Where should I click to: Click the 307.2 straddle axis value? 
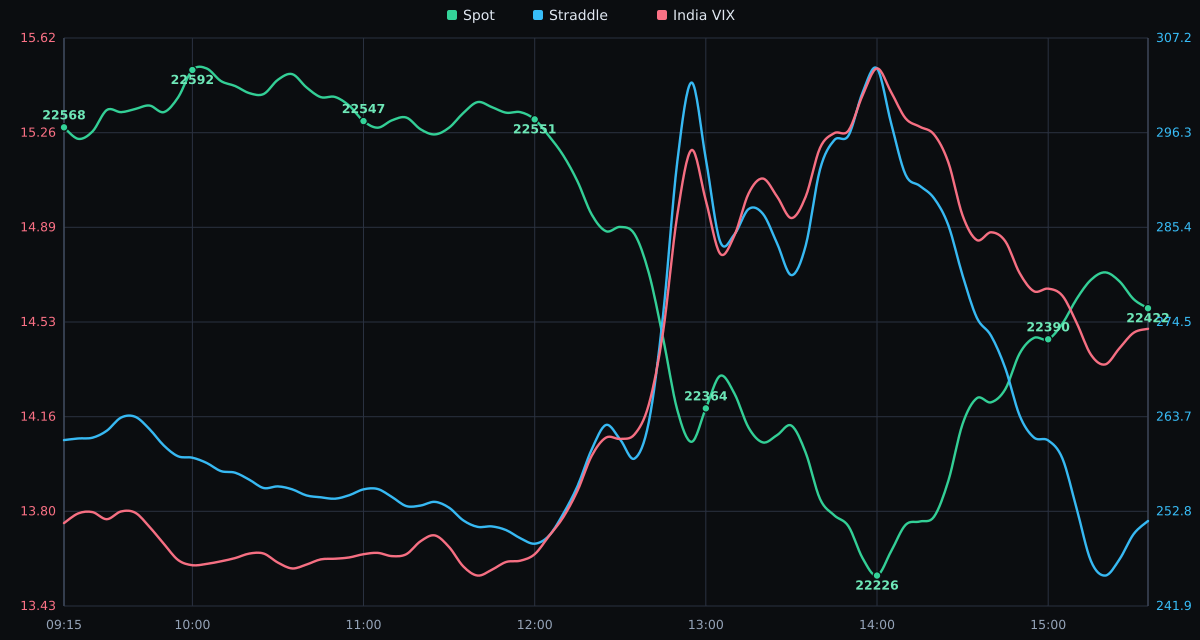pyautogui.click(x=1174, y=38)
